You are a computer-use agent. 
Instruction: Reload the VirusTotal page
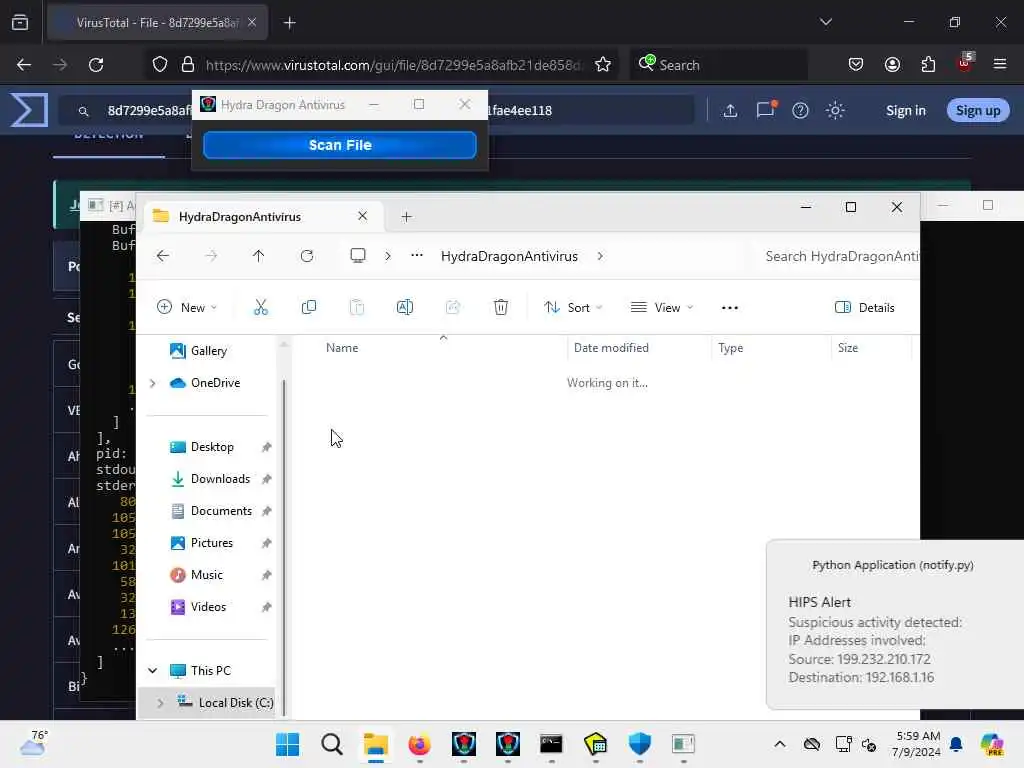(96, 65)
